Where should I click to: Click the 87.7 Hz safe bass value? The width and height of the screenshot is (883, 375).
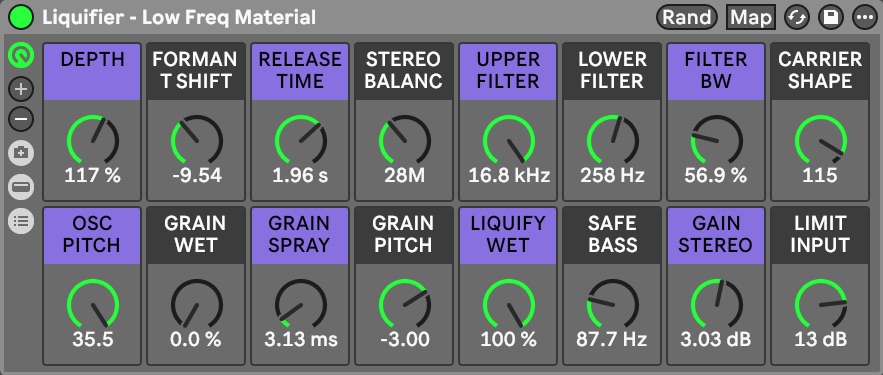[x=613, y=340]
